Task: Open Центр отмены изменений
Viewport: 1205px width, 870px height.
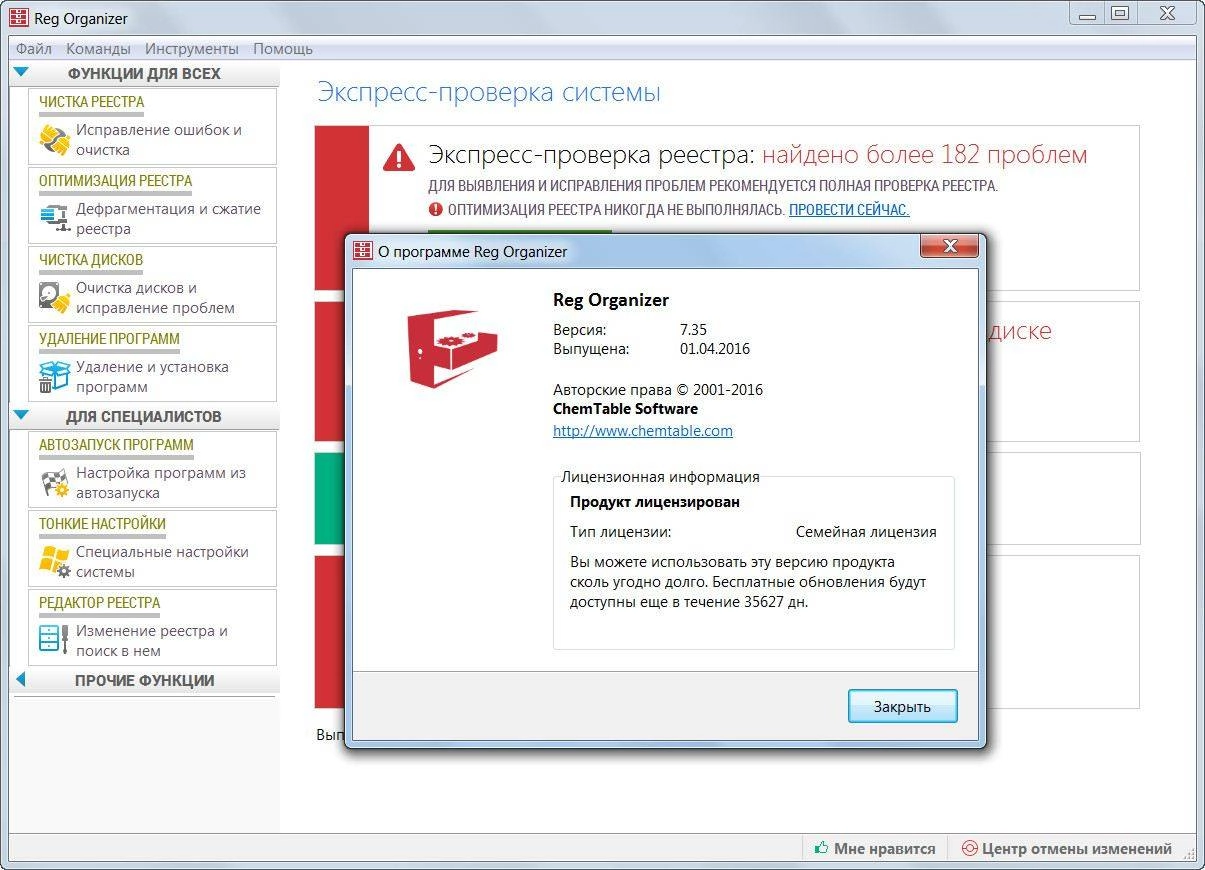Action: [x=1066, y=848]
